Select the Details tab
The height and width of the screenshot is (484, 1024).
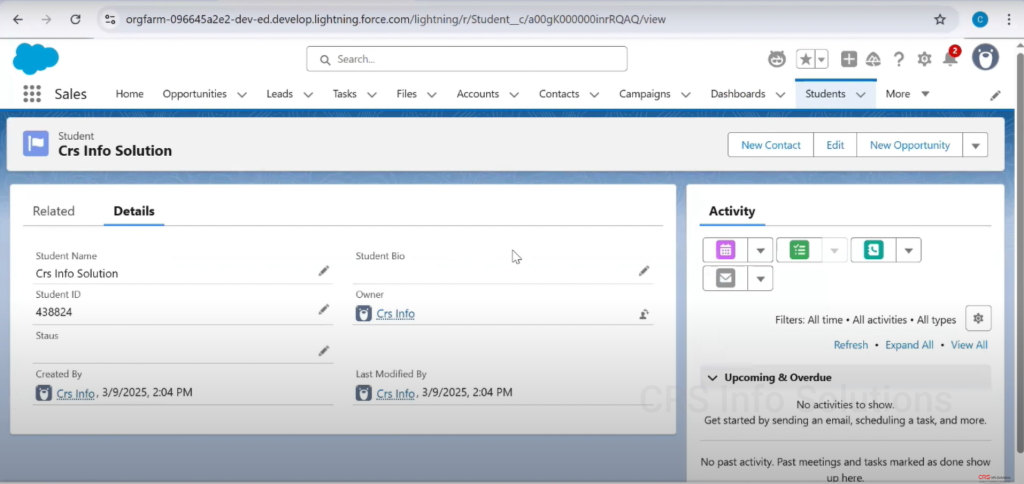point(134,211)
